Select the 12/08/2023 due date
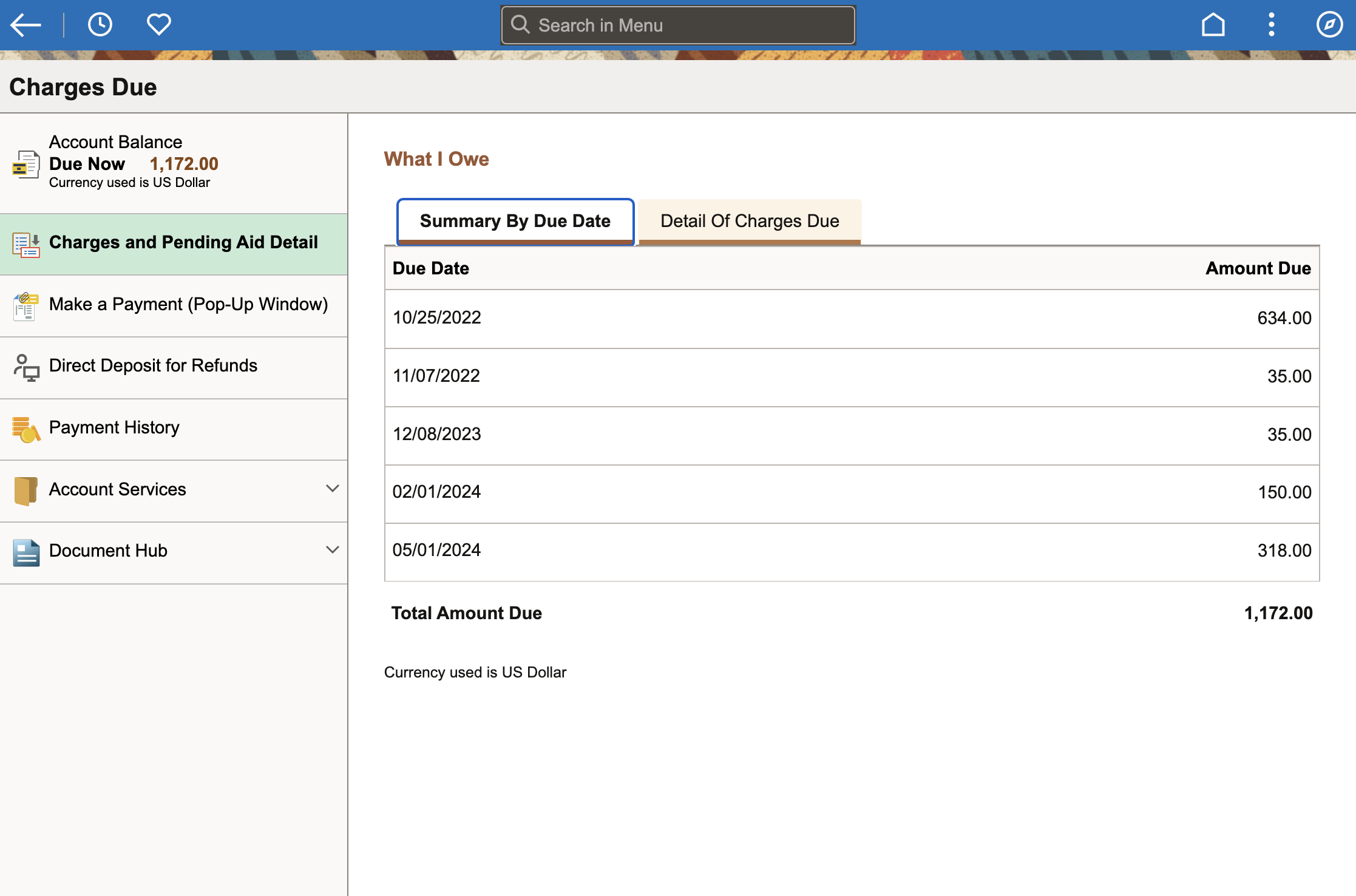Viewport: 1356px width, 896px height. 436,434
